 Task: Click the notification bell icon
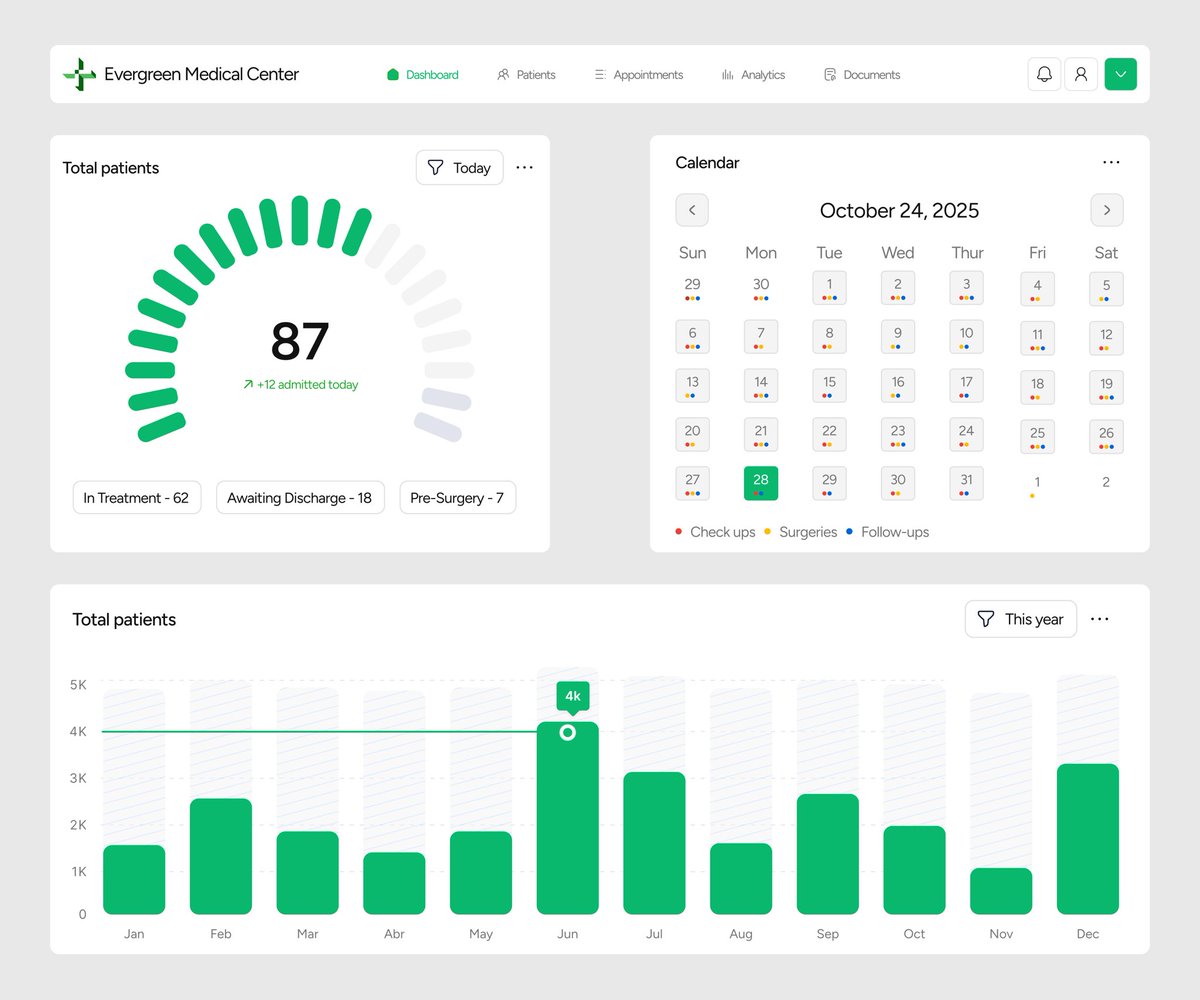(1044, 74)
